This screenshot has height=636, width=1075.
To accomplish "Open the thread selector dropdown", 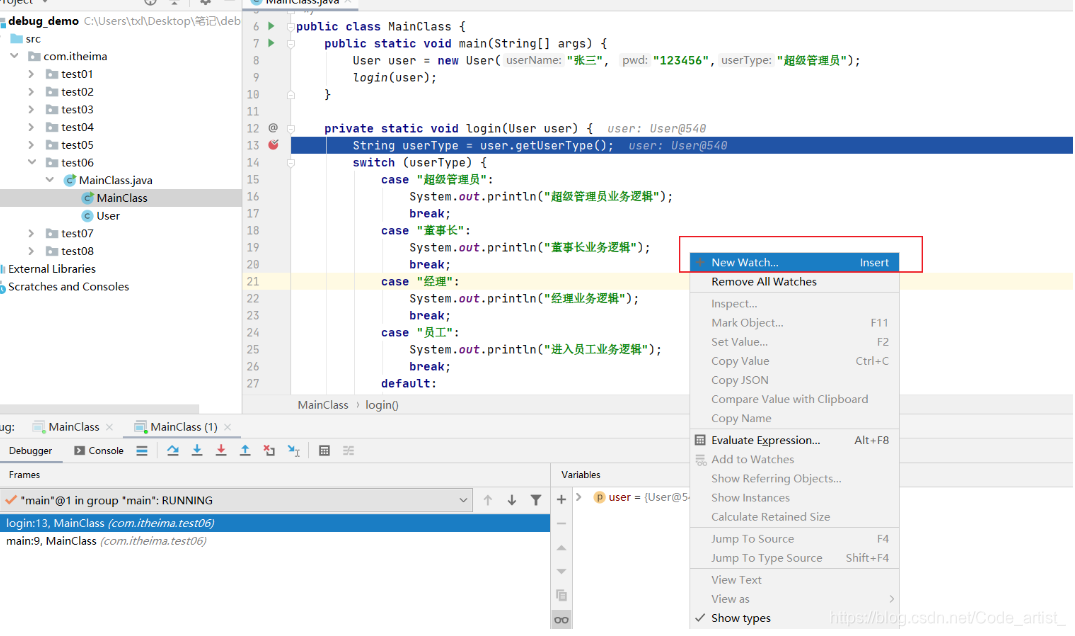I will [x=463, y=500].
